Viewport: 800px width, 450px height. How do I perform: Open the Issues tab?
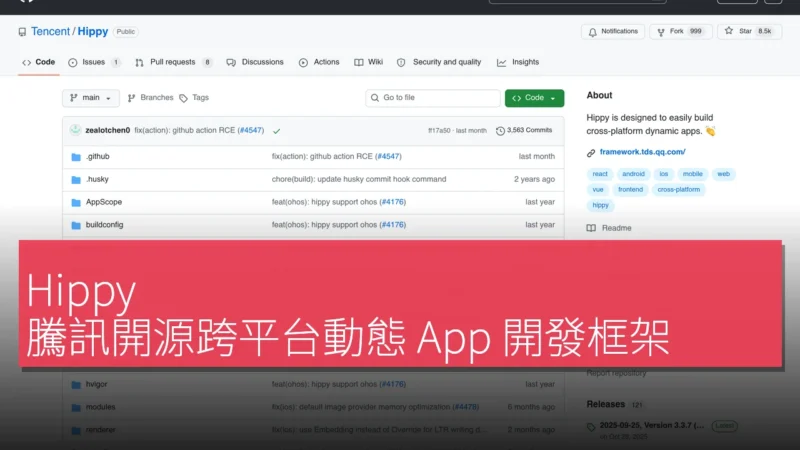(x=94, y=62)
